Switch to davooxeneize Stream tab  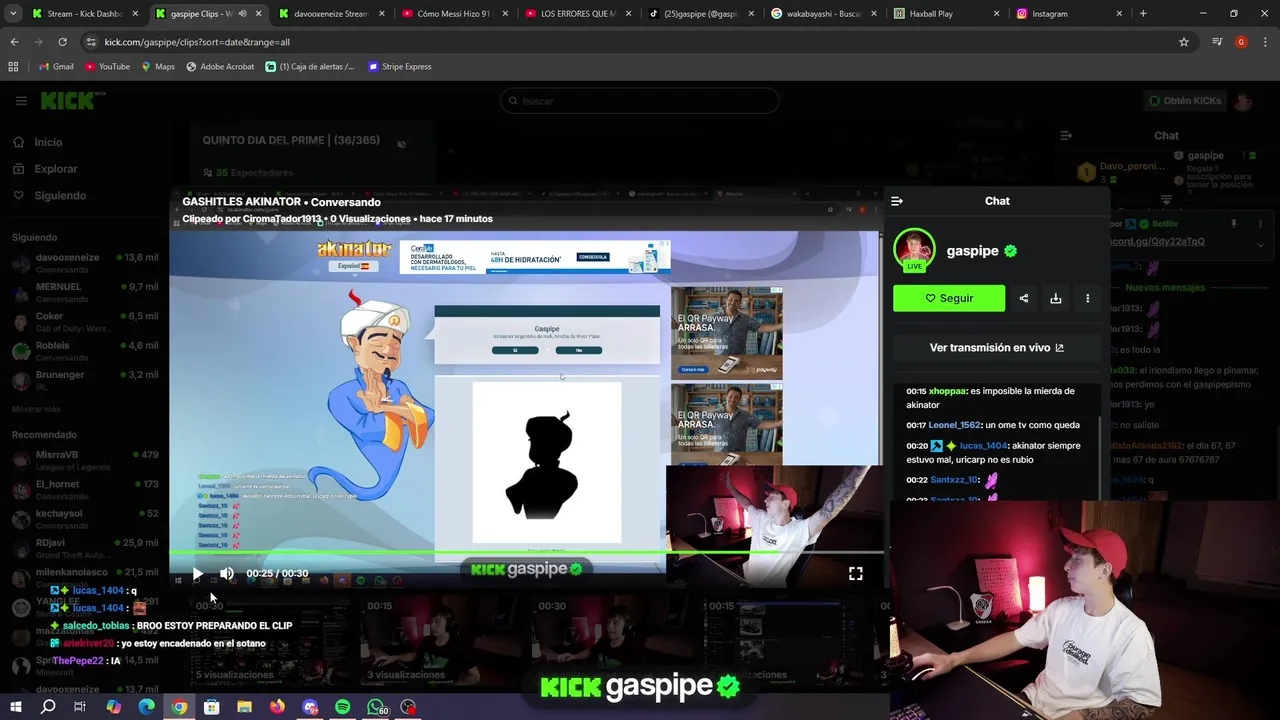tap(331, 14)
